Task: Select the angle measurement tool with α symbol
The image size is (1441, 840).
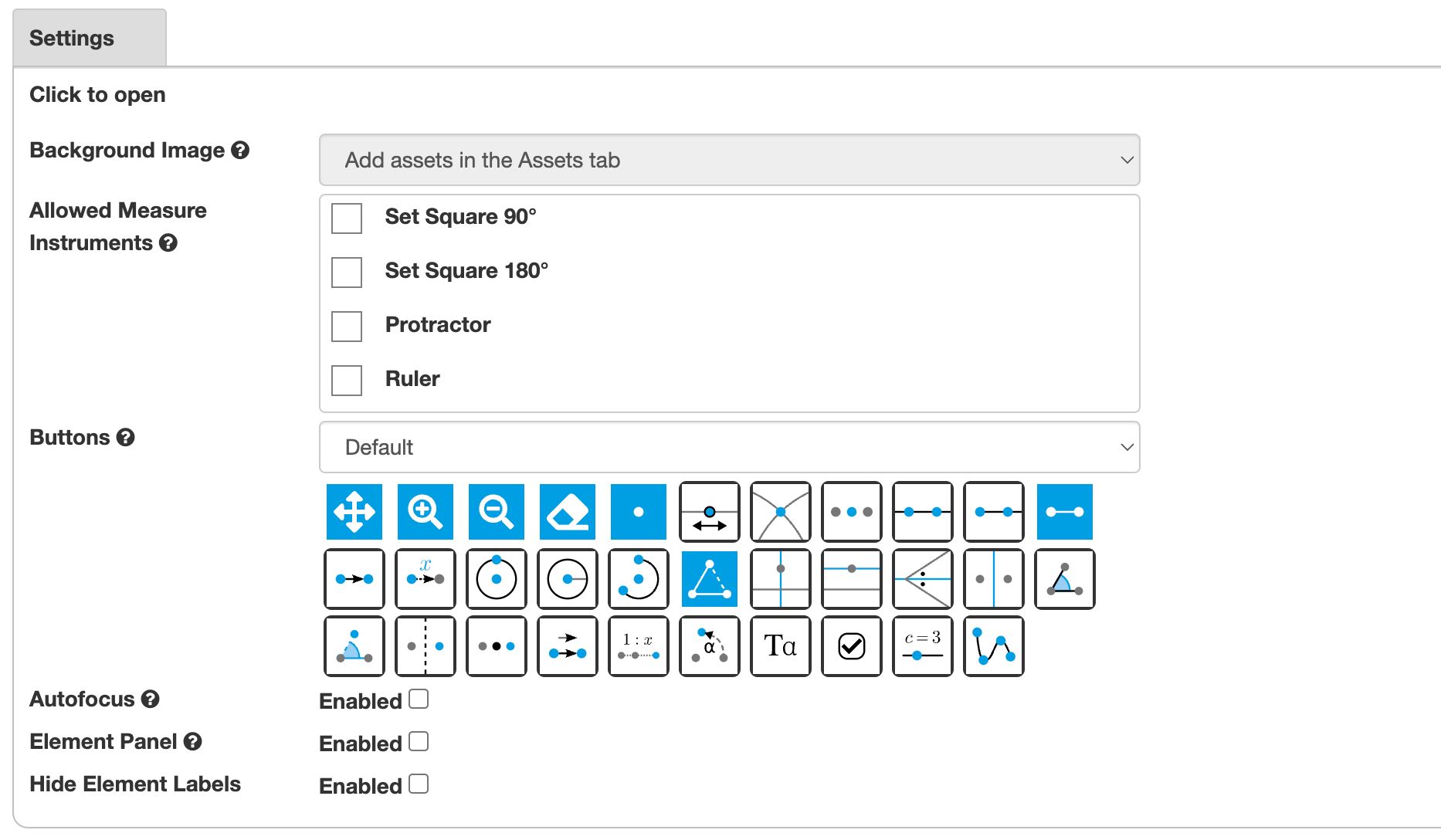Action: 710,646
